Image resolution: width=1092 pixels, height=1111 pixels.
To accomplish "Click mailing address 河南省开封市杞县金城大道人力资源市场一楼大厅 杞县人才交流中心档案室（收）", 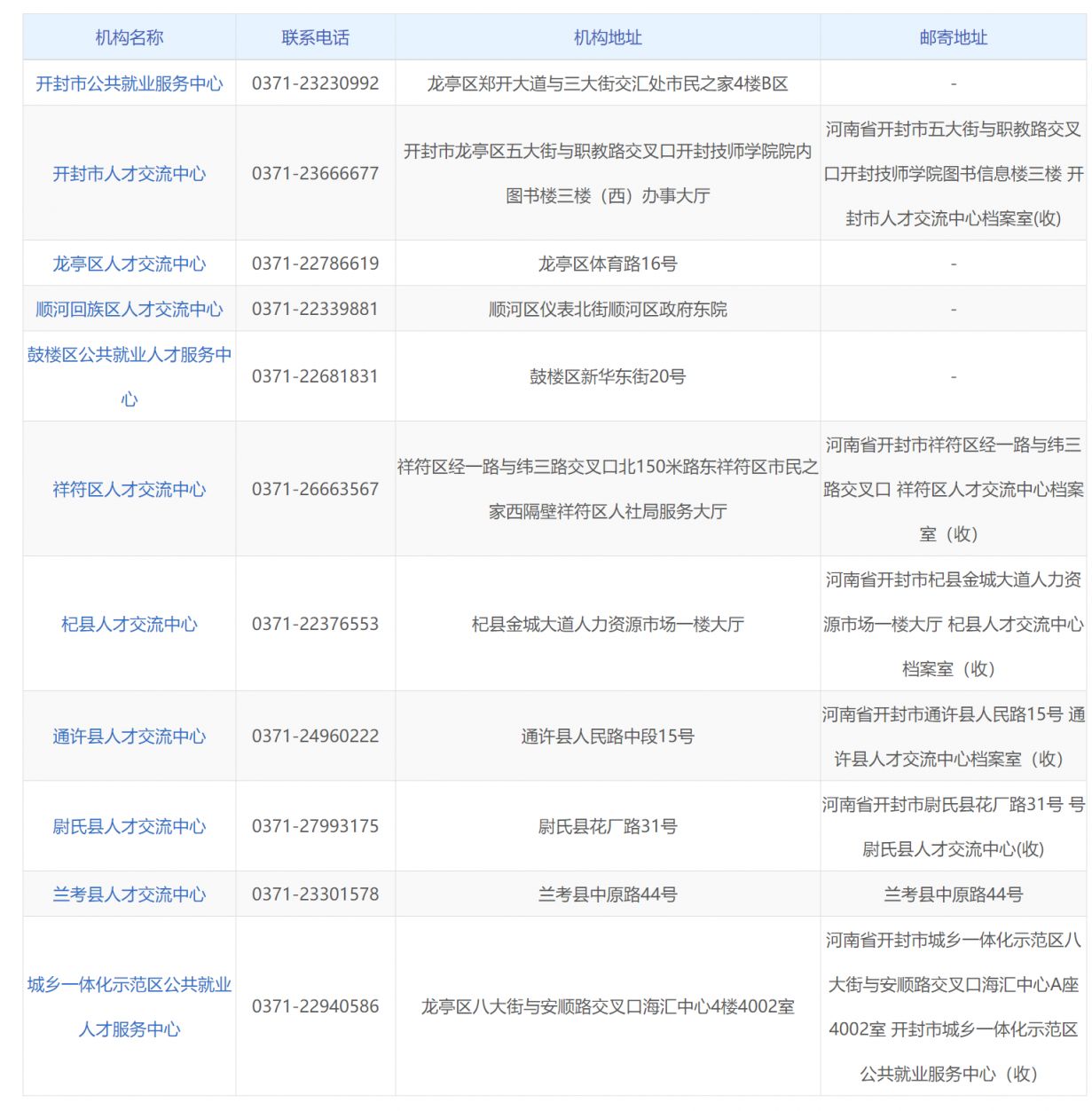I will [954, 624].
